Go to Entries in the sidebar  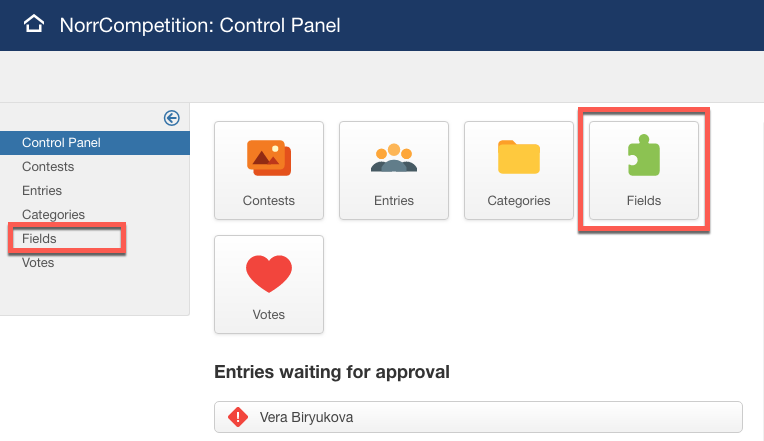pos(42,191)
